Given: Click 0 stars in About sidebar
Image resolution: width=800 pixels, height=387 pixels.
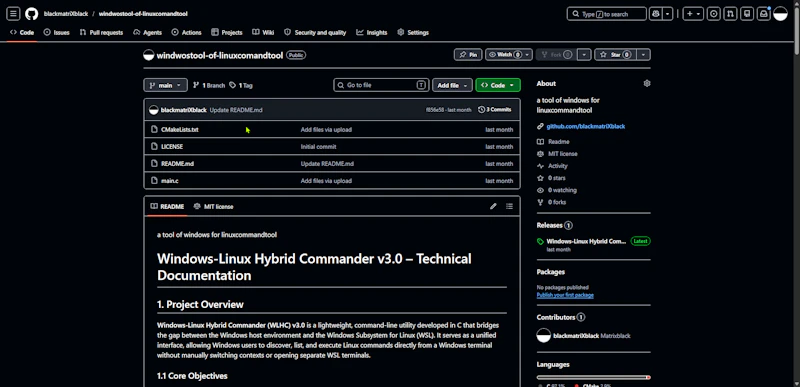Looking at the screenshot, I should (556, 178).
